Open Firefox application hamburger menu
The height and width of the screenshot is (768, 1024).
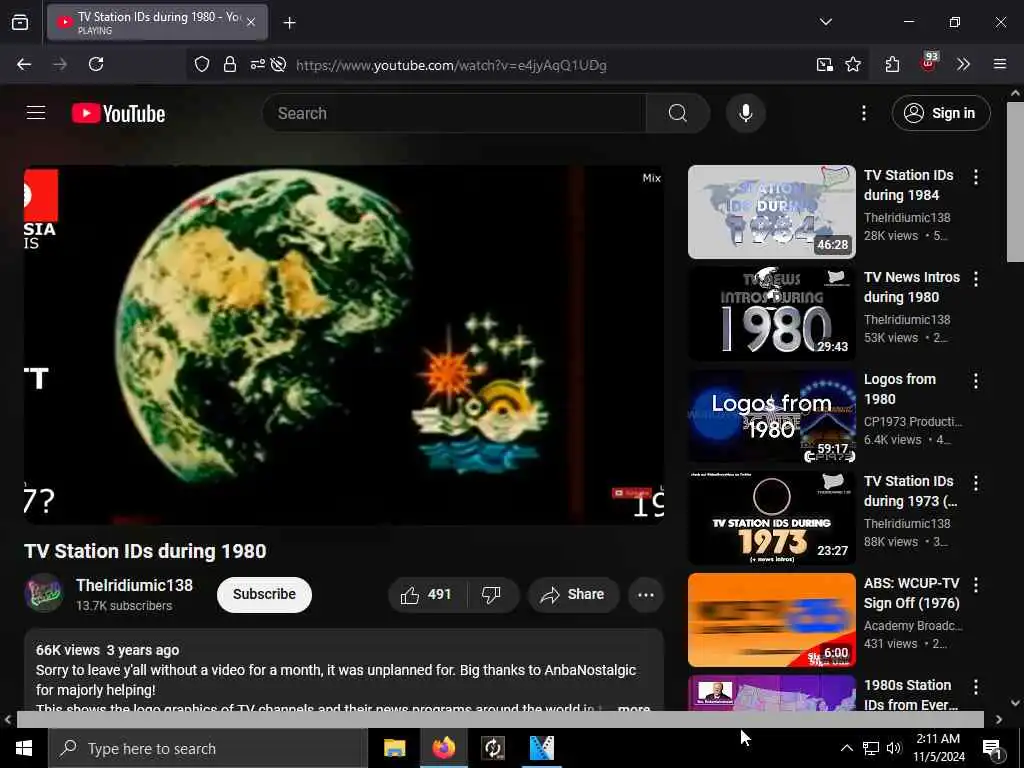[x=999, y=64]
